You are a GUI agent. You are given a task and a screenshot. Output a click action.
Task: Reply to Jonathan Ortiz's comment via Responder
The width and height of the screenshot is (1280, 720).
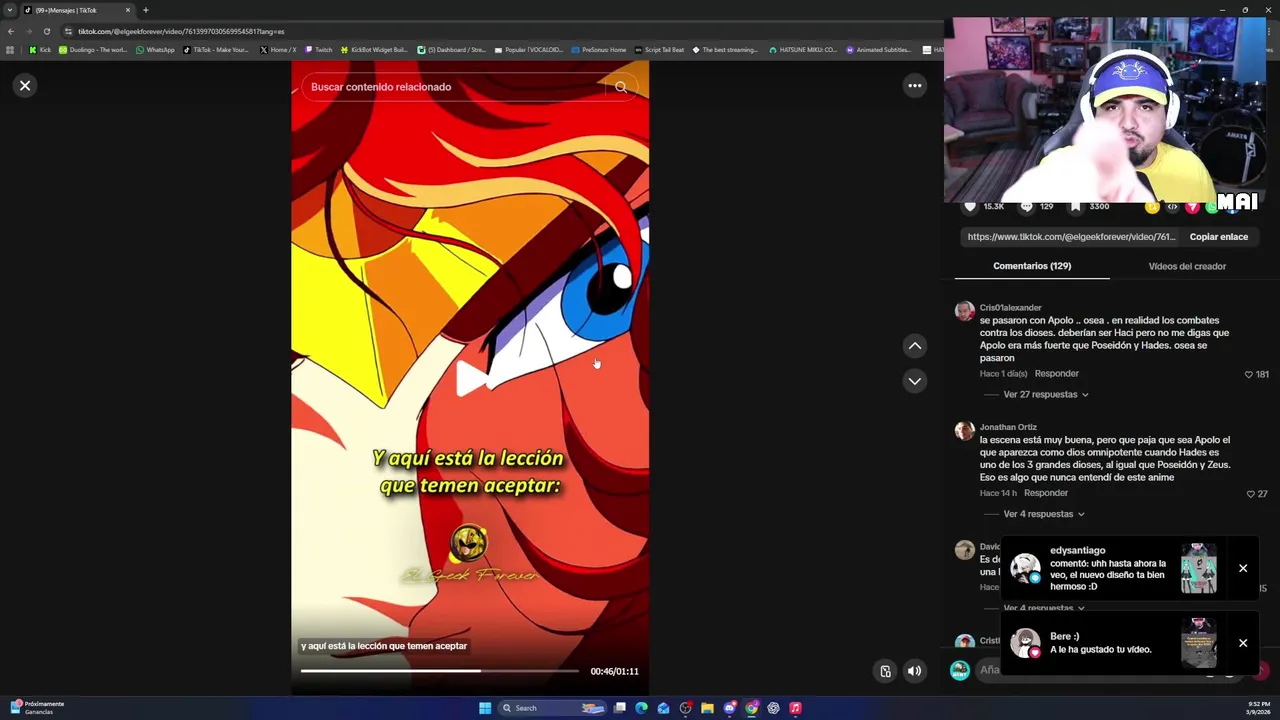(1046, 493)
